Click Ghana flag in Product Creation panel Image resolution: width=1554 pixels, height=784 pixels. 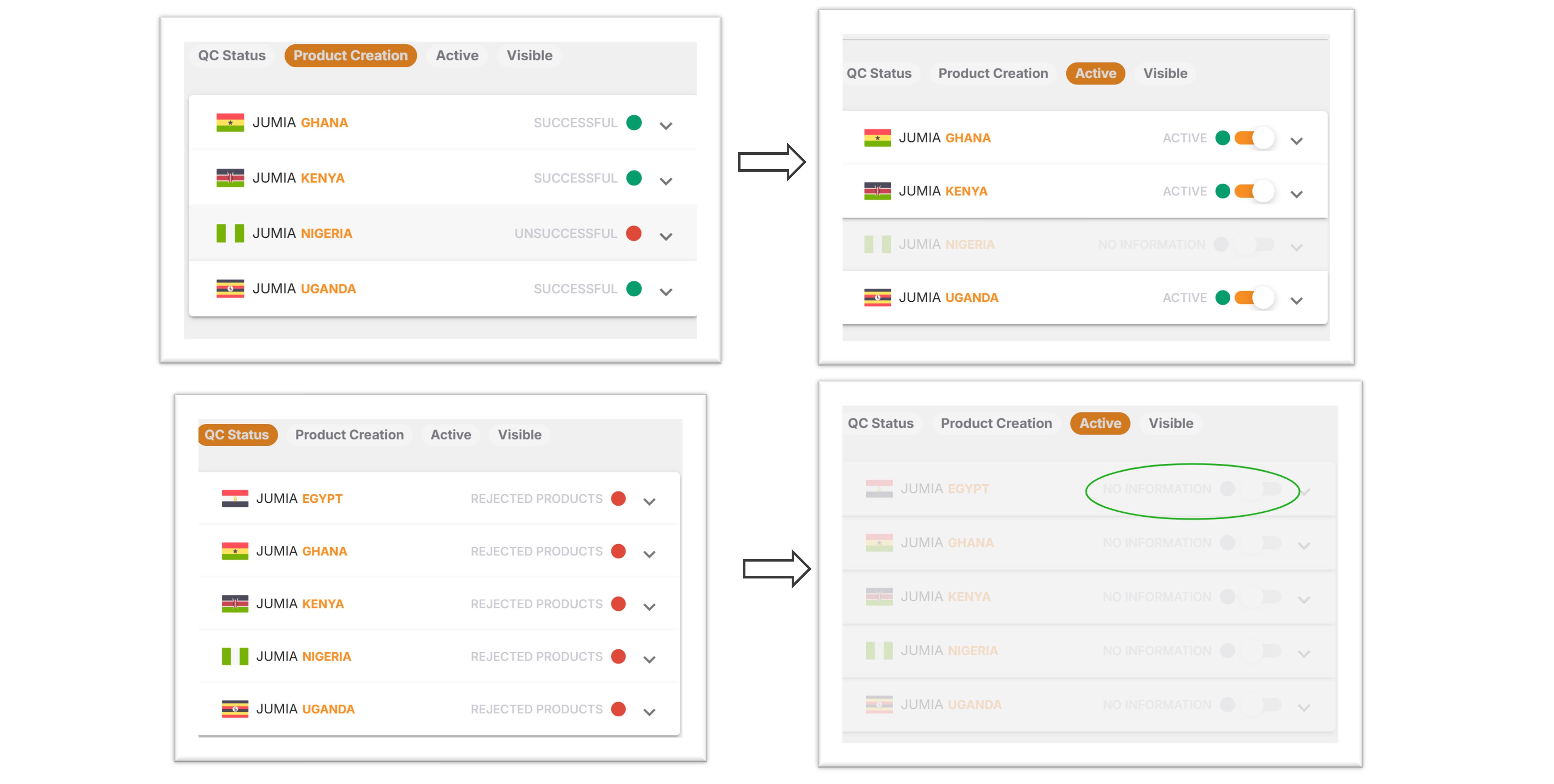(x=230, y=122)
